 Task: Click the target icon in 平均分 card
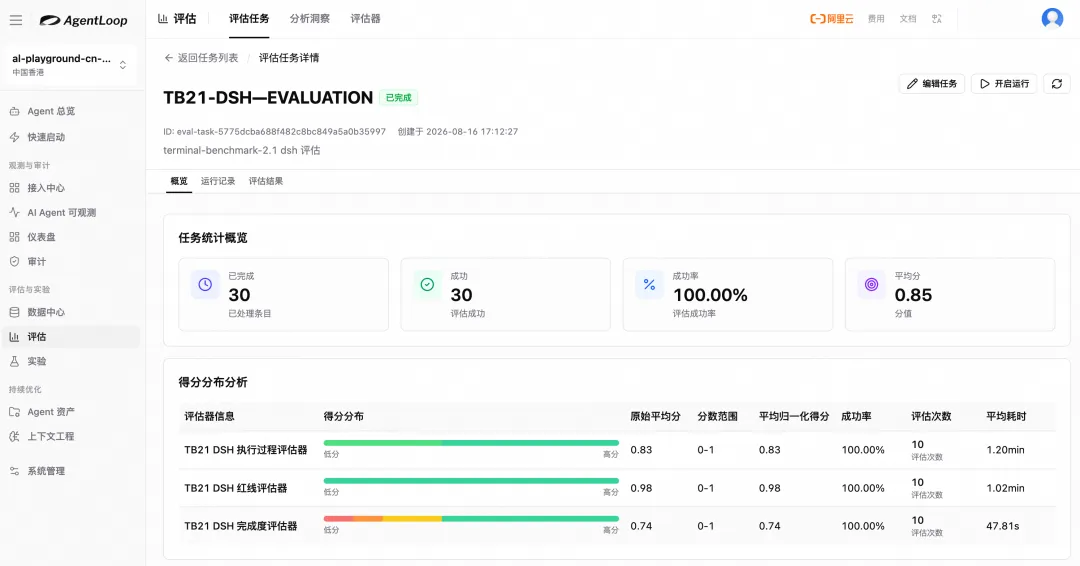point(871,284)
